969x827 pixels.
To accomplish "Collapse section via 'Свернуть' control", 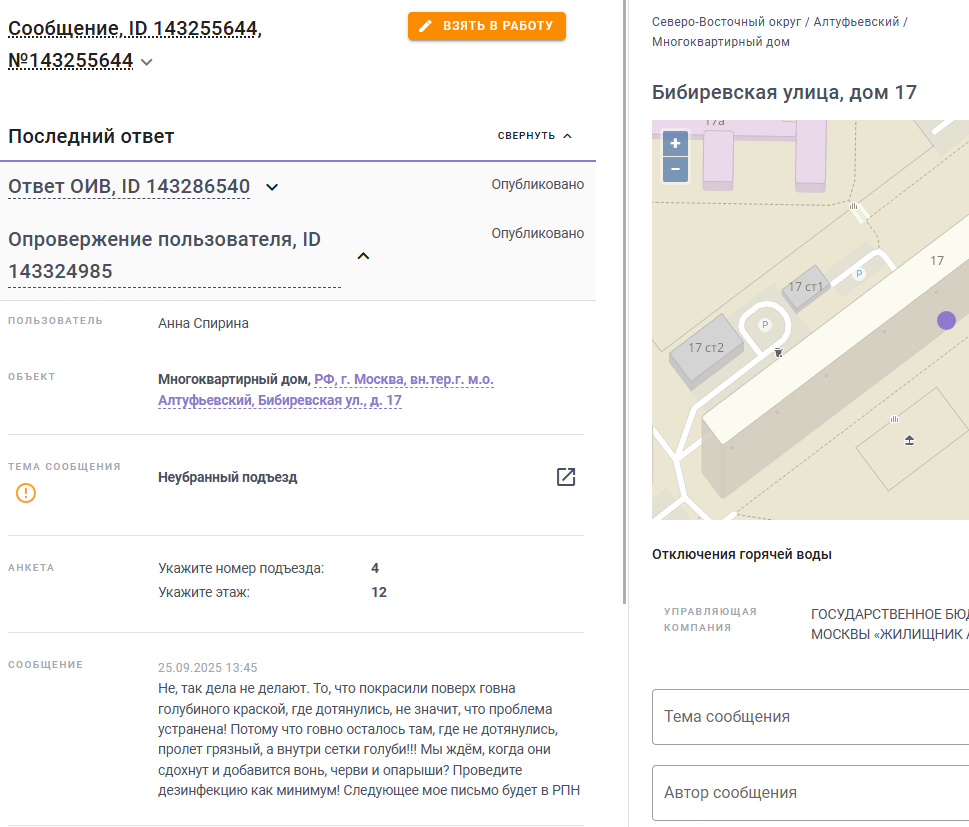I will (535, 135).
